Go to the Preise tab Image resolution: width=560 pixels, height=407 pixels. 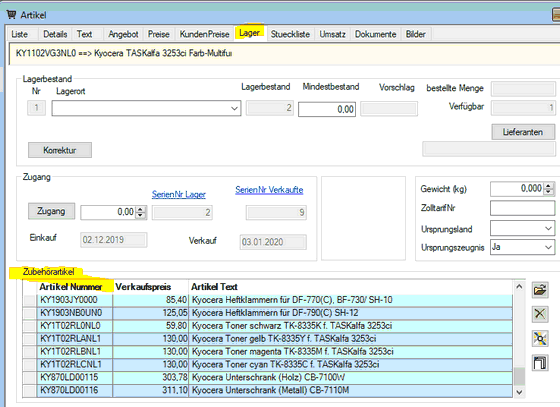(x=159, y=34)
